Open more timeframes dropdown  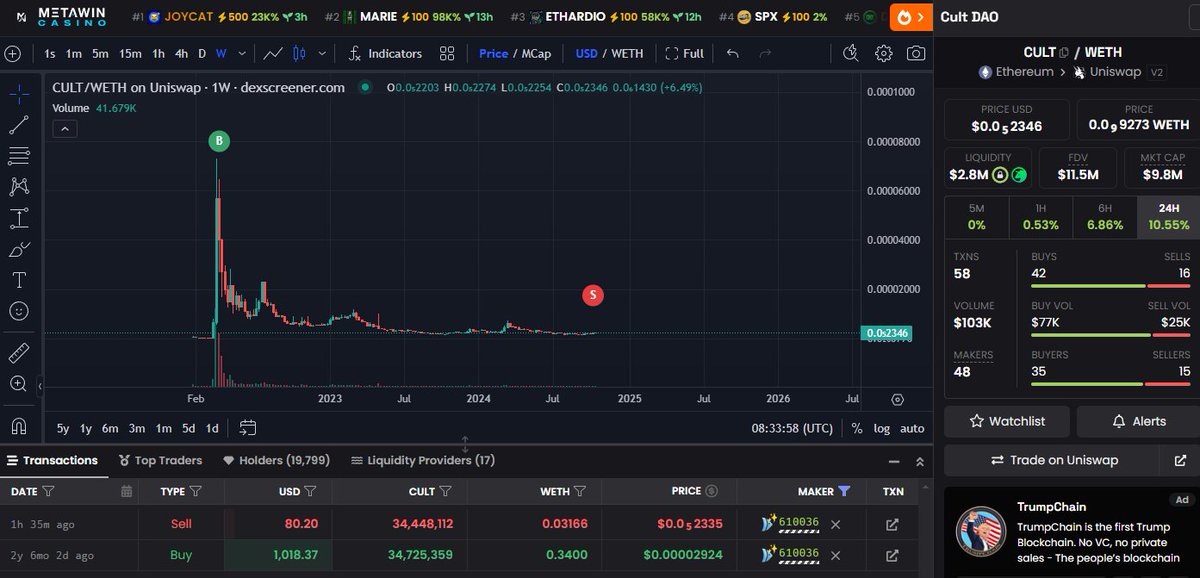pos(242,53)
